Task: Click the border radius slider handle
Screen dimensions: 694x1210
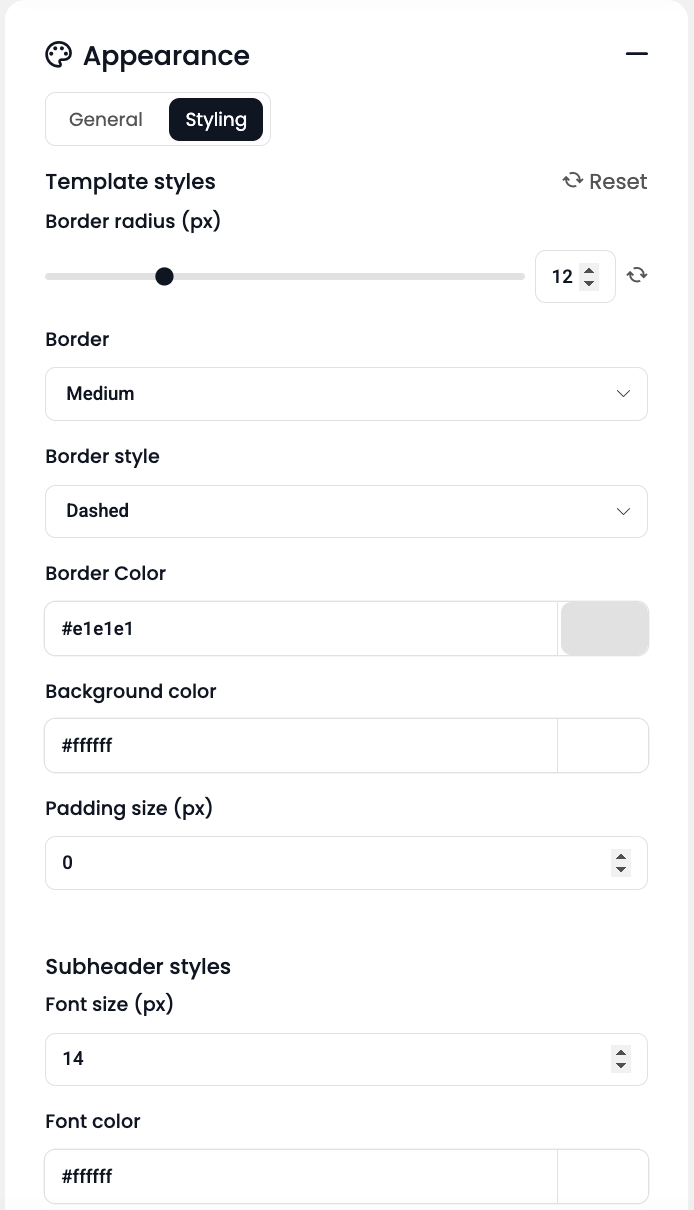Action: point(165,276)
